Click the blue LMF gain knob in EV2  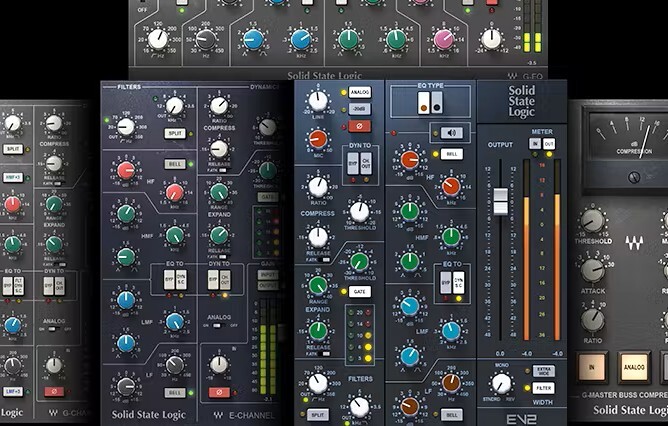click(x=410, y=306)
